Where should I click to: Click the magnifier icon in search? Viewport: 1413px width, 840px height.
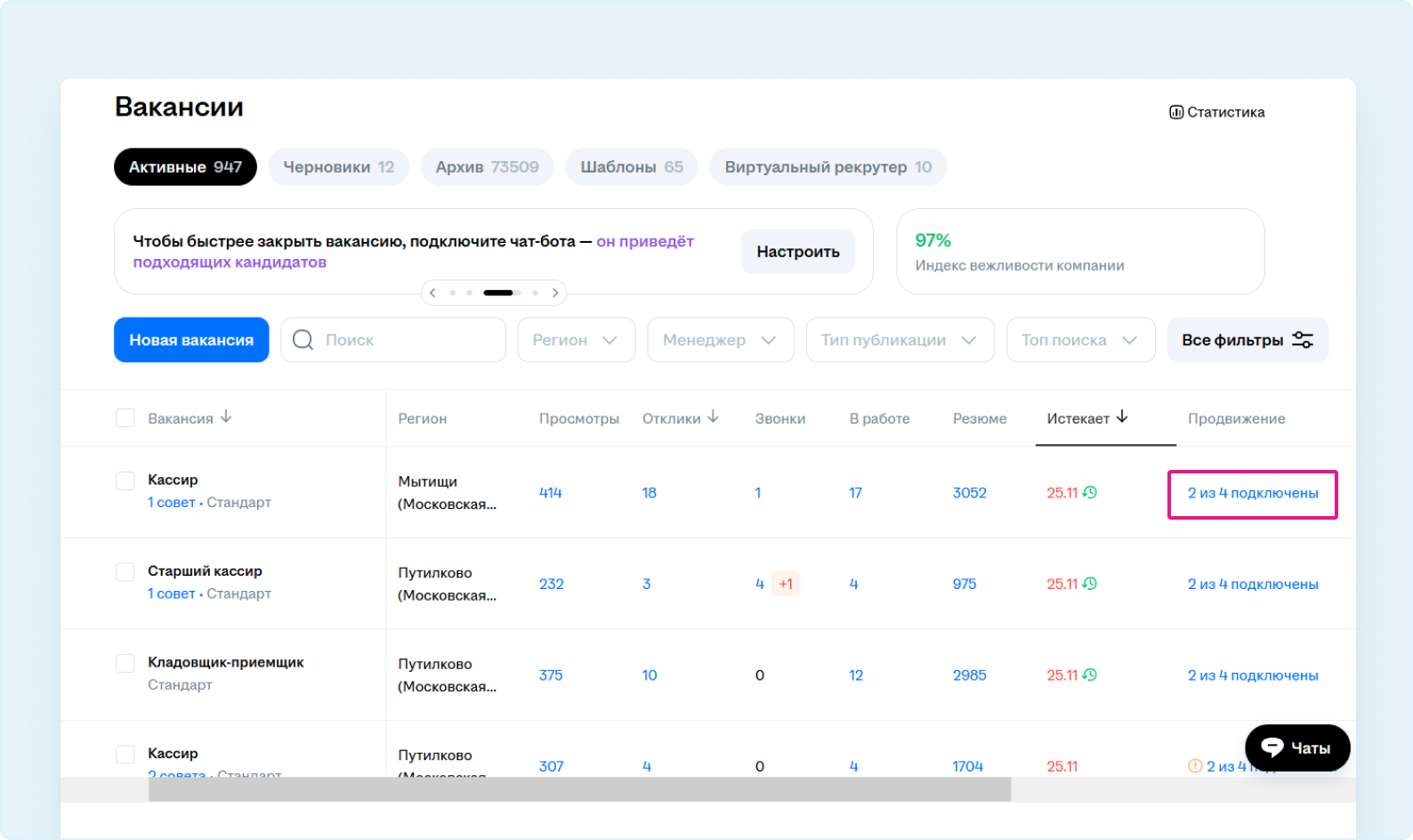point(303,340)
